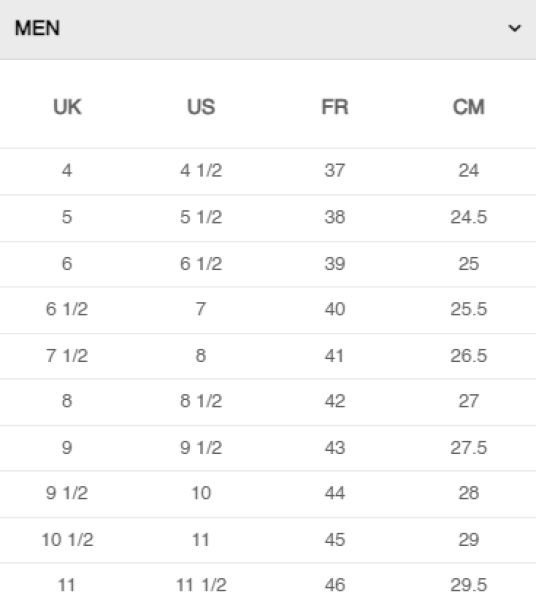Select the US column header
Screen dimensions: 536x600
201,107
